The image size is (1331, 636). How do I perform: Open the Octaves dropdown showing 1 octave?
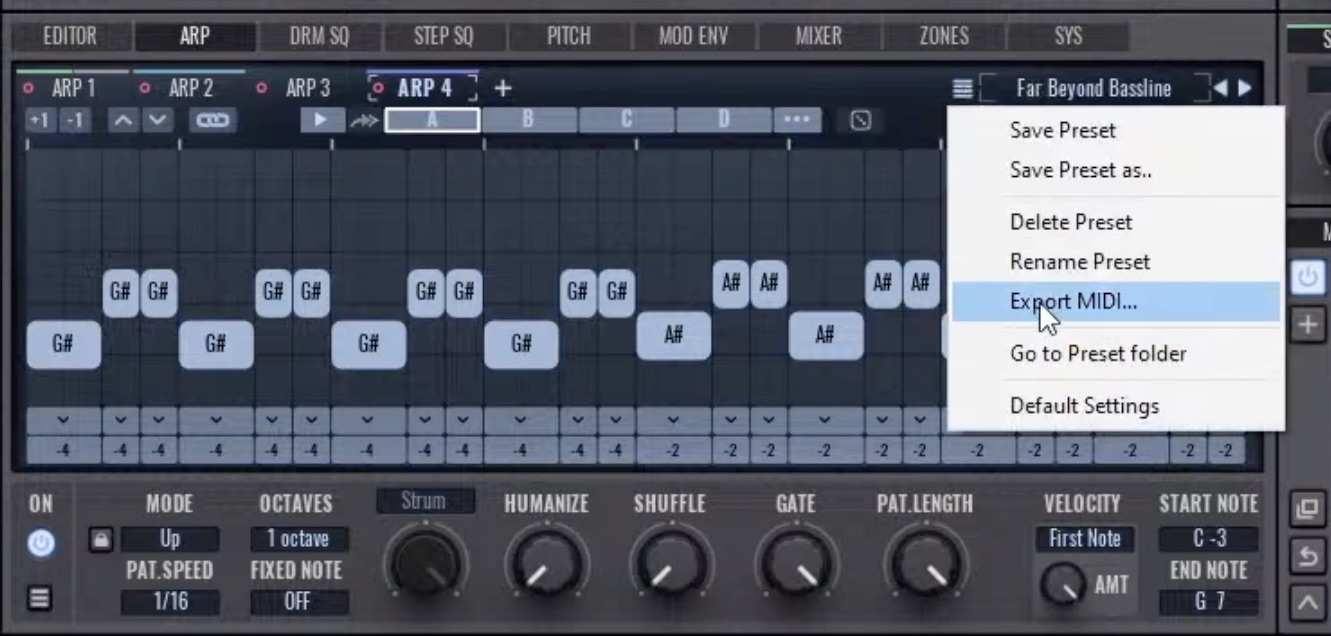(x=298, y=539)
